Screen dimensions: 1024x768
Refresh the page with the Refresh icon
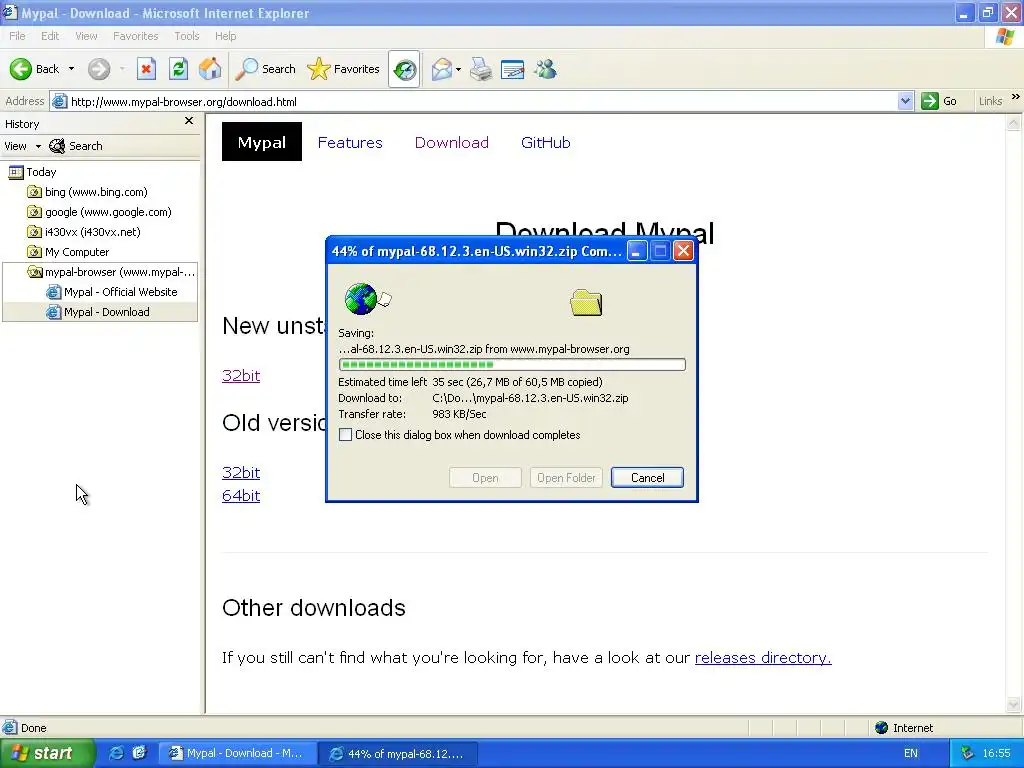point(178,69)
